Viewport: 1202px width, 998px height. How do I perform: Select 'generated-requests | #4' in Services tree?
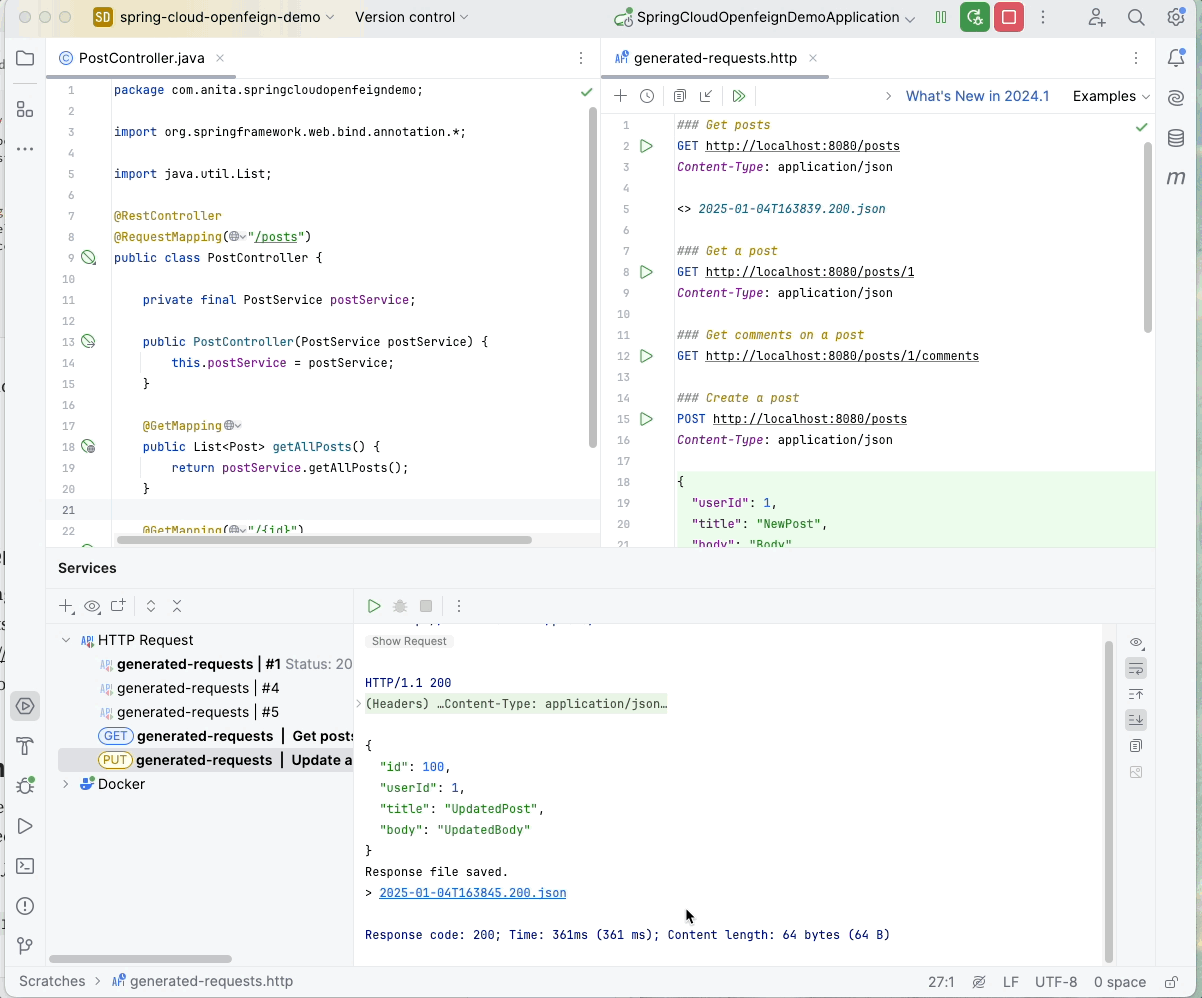198,688
